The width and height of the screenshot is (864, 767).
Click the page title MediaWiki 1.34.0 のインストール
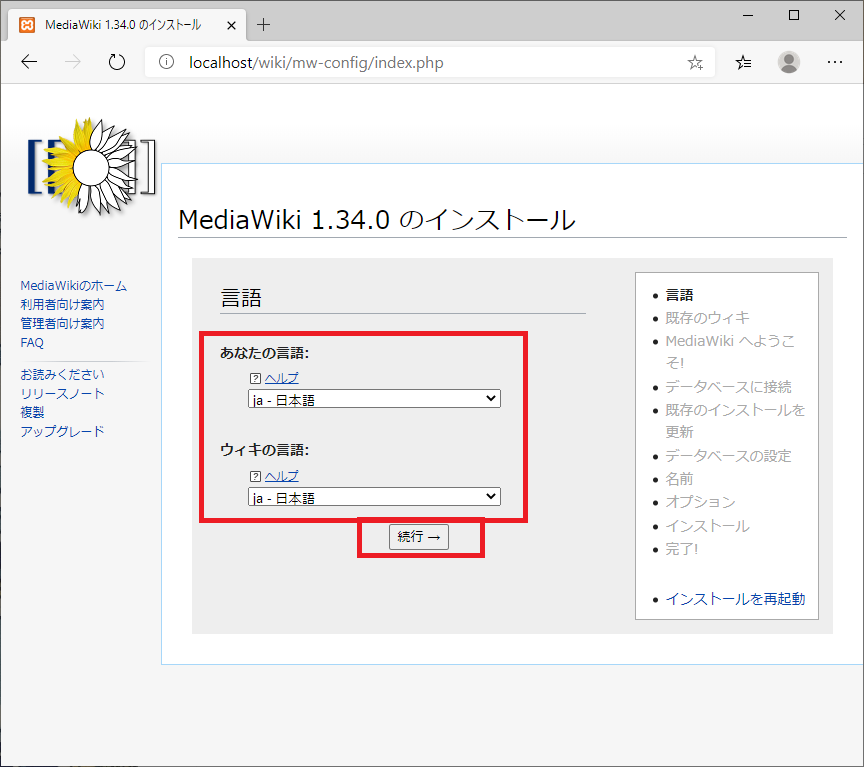coord(377,220)
